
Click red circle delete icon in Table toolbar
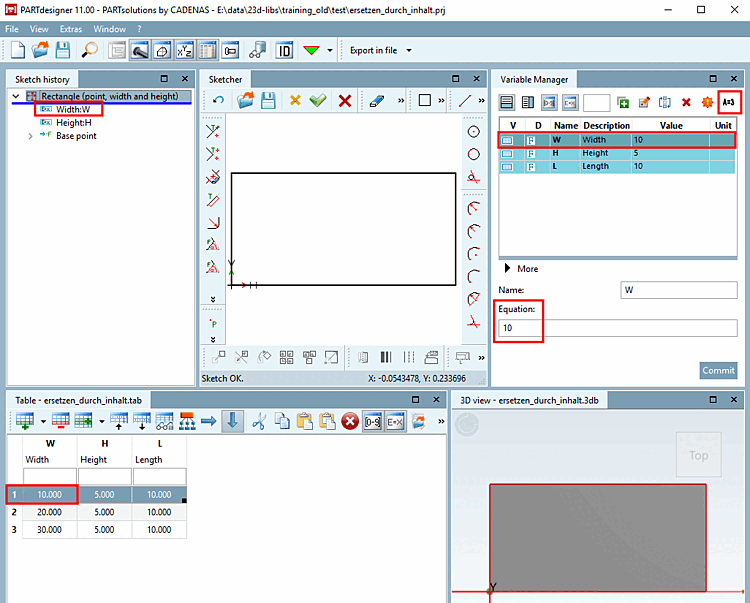(x=350, y=421)
